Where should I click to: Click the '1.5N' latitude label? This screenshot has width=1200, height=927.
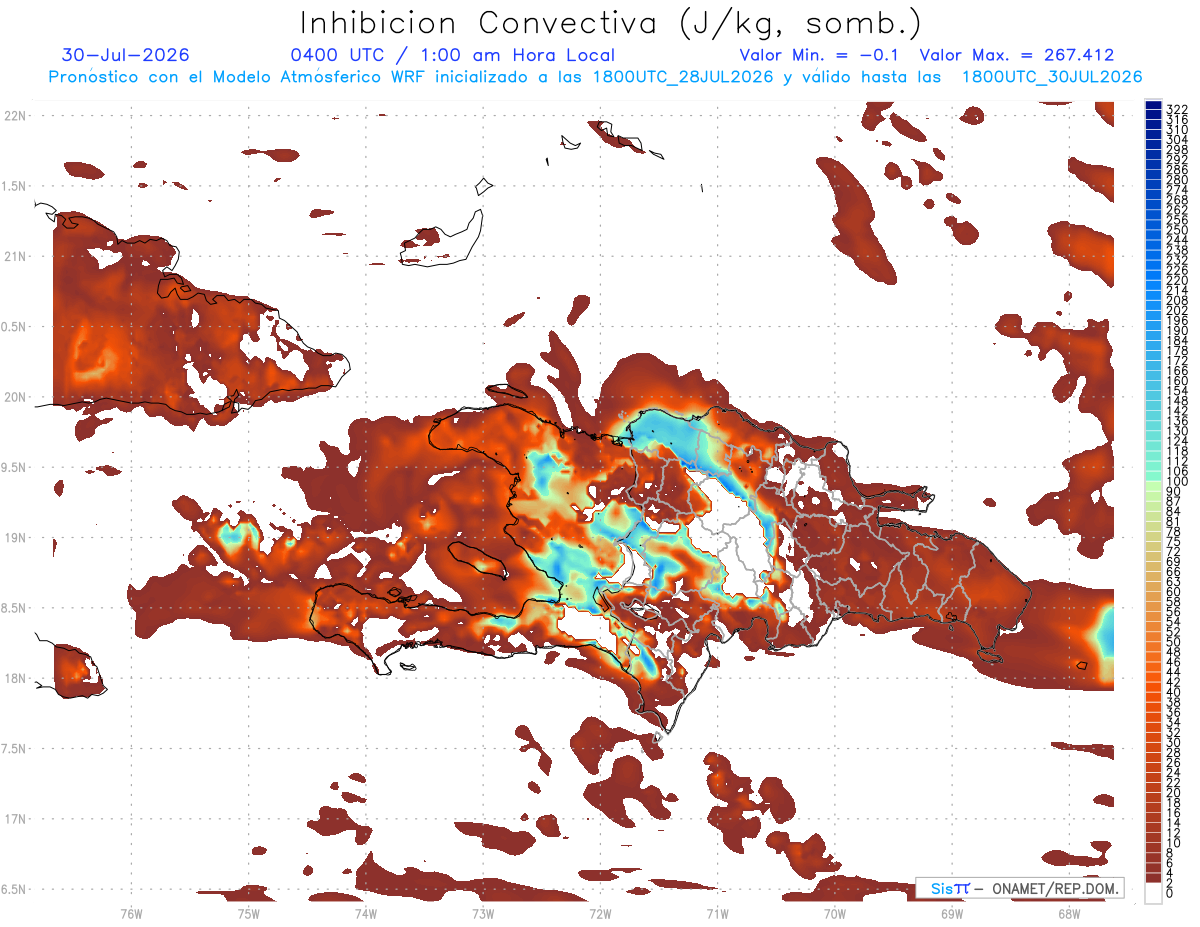click(x=15, y=186)
